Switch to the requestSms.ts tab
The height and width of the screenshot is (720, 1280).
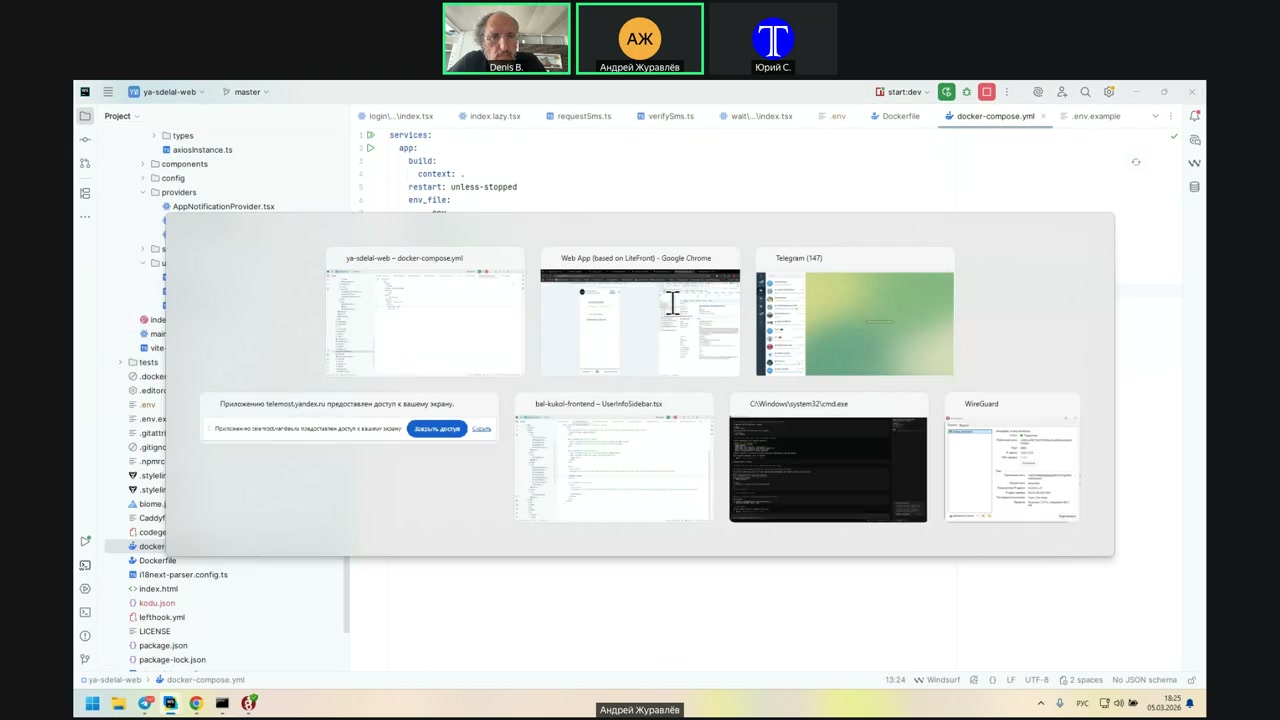(x=584, y=116)
